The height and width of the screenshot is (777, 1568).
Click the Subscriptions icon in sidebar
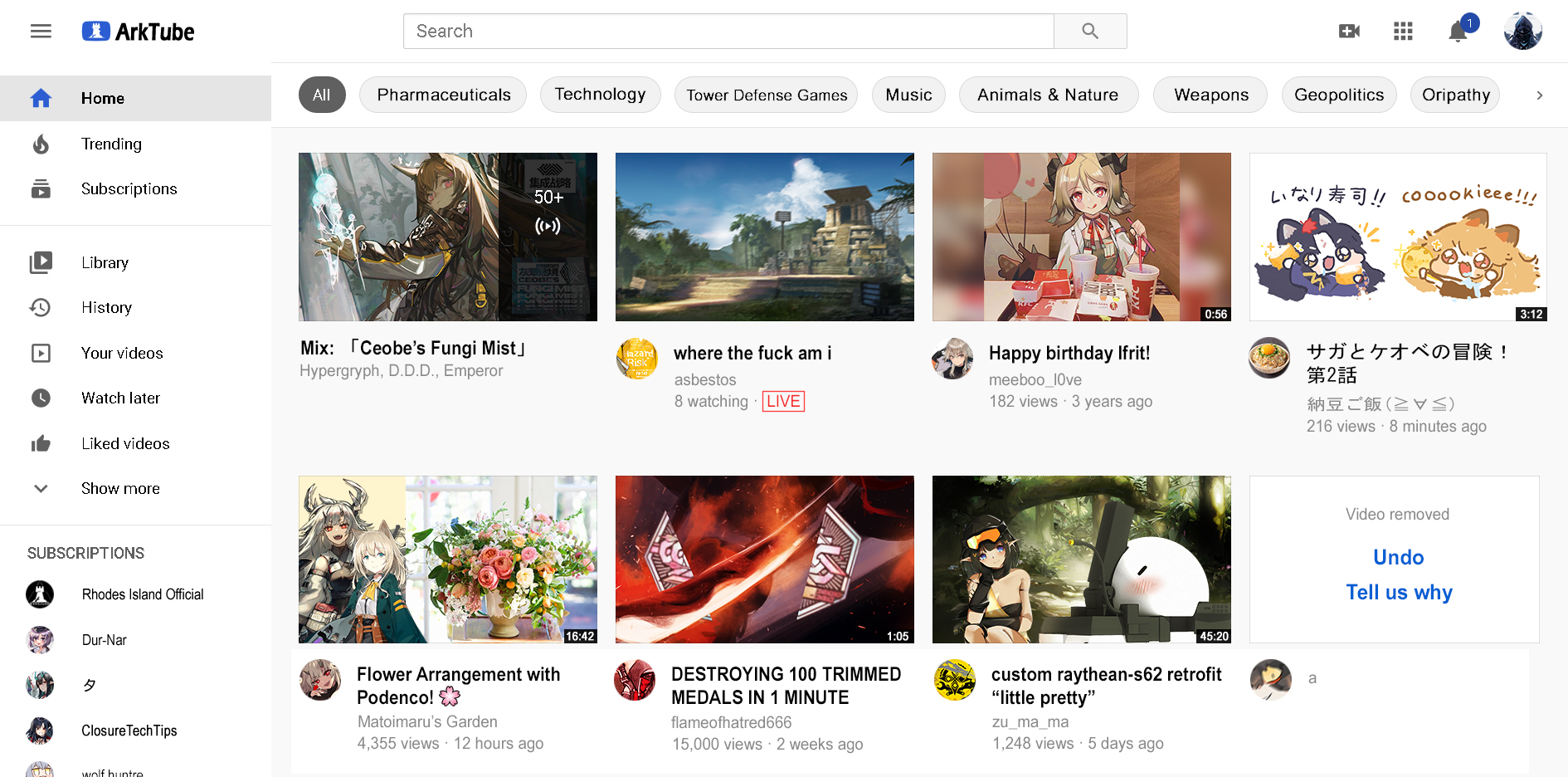coord(41,189)
